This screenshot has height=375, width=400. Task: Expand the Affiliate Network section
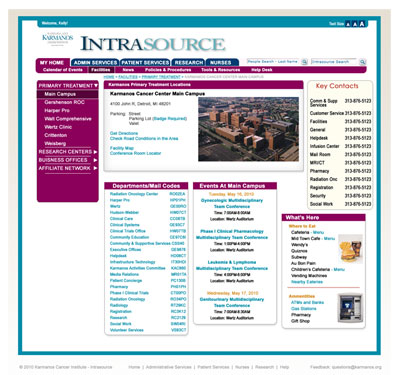coord(95,168)
